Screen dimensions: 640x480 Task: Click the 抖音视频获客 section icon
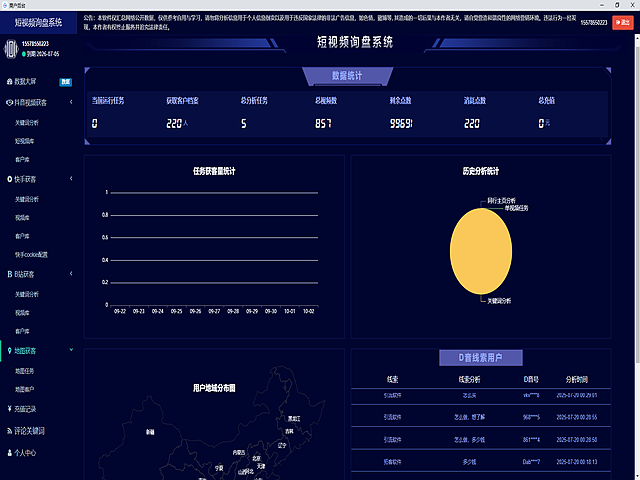9,102
